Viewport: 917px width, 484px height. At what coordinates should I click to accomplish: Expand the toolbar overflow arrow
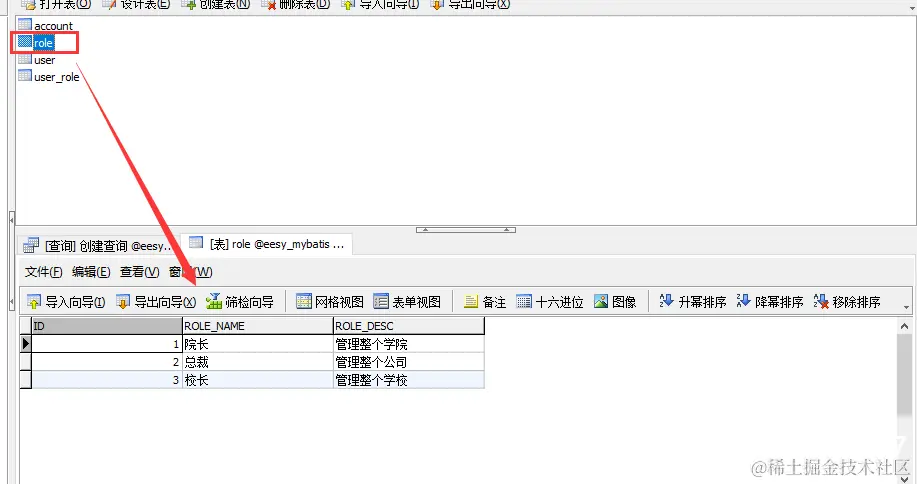click(x=906, y=307)
